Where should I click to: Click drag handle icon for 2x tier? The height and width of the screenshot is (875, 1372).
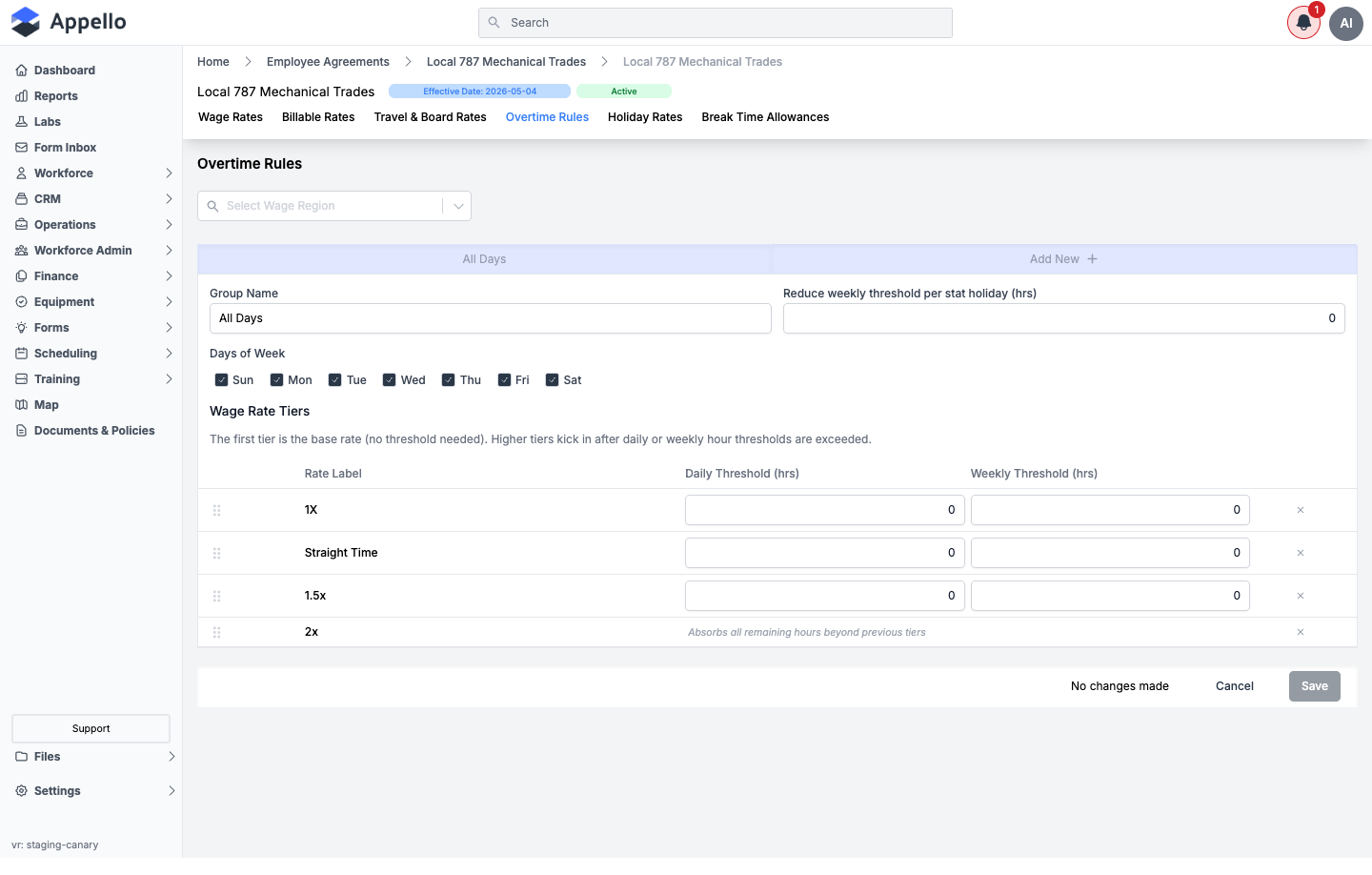[x=217, y=632]
